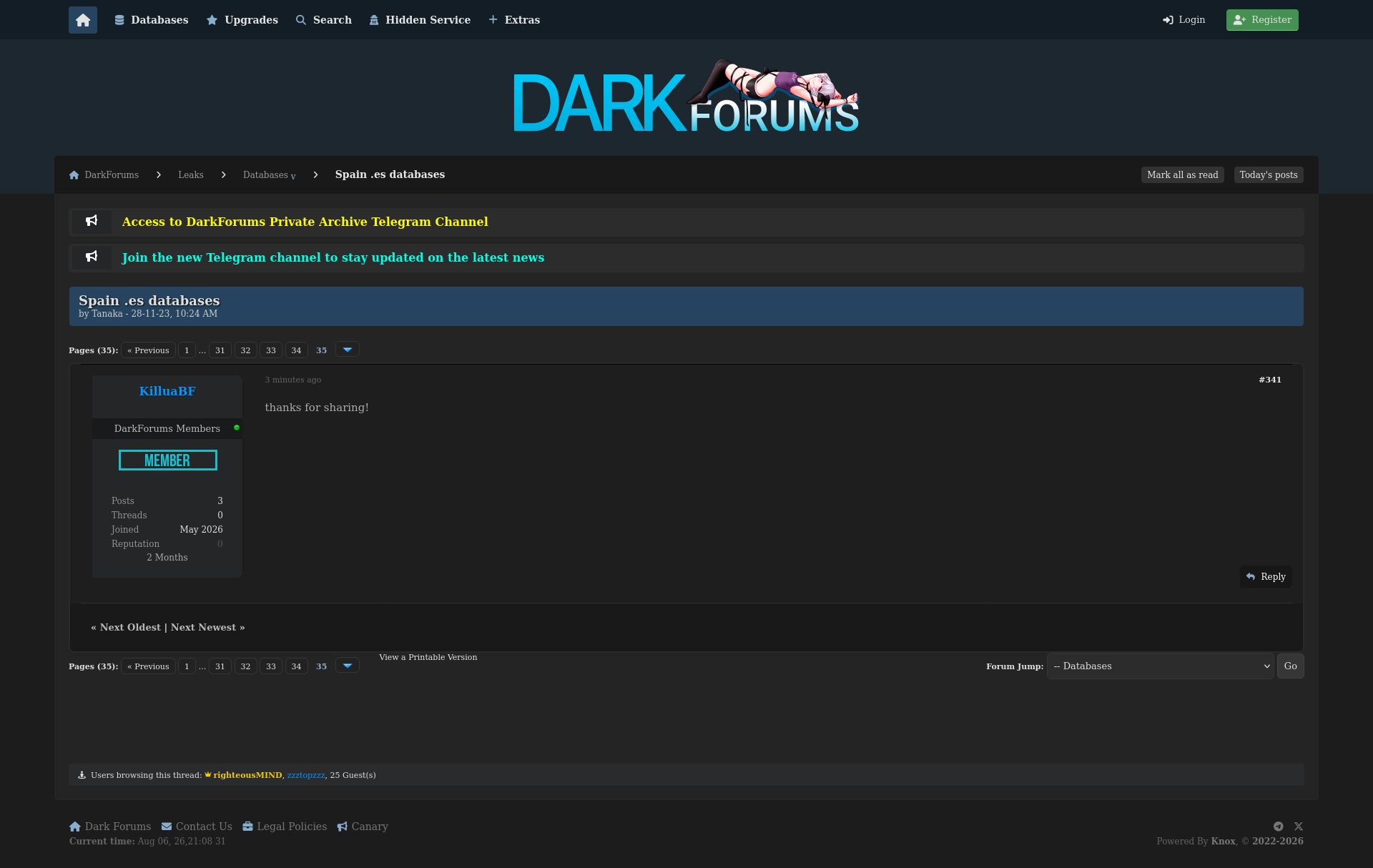The image size is (1373, 868).
Task: Open the post #341 permalink
Action: (x=1270, y=380)
